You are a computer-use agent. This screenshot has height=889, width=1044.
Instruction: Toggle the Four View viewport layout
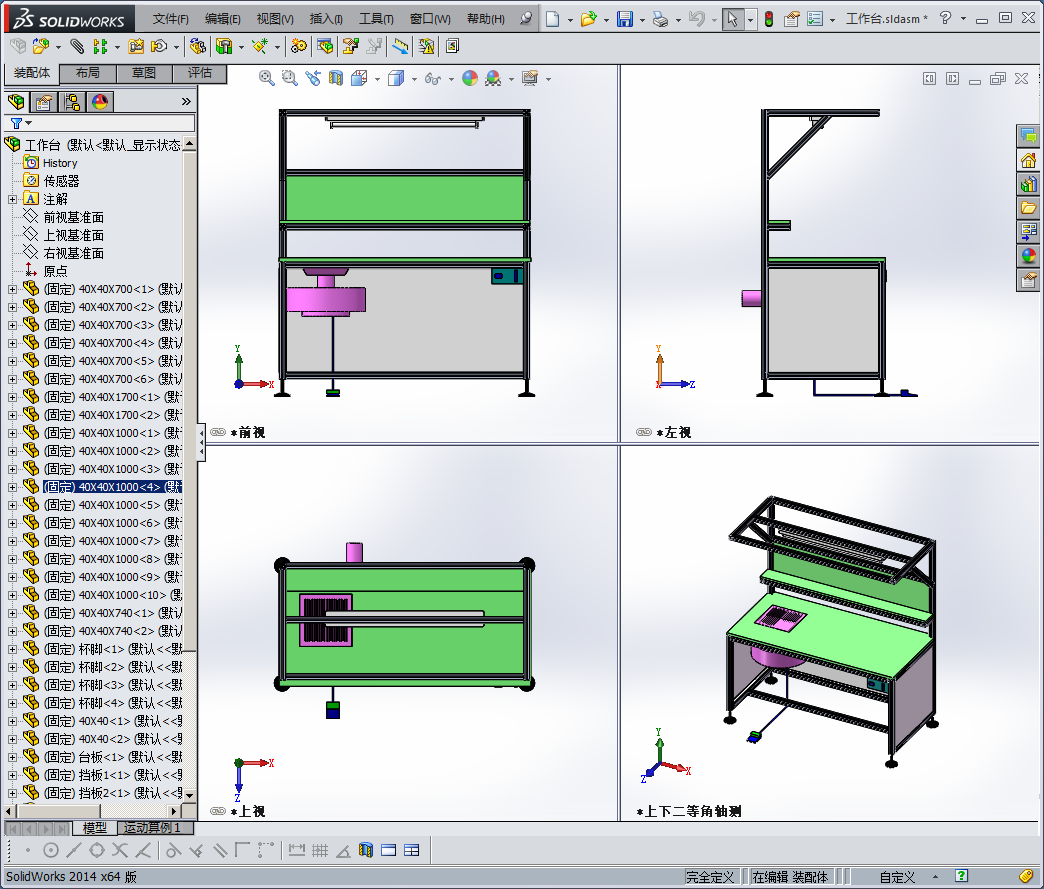coord(411,850)
